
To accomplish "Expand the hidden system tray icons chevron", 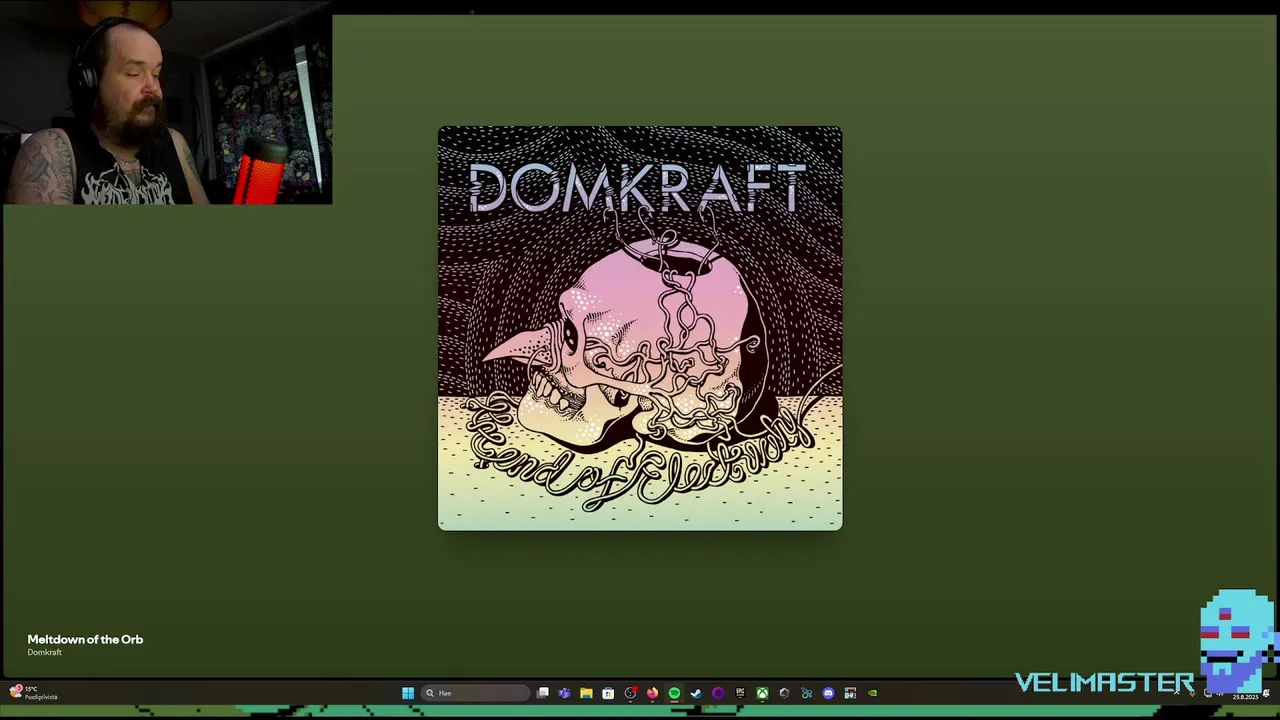I will click(x=1176, y=693).
